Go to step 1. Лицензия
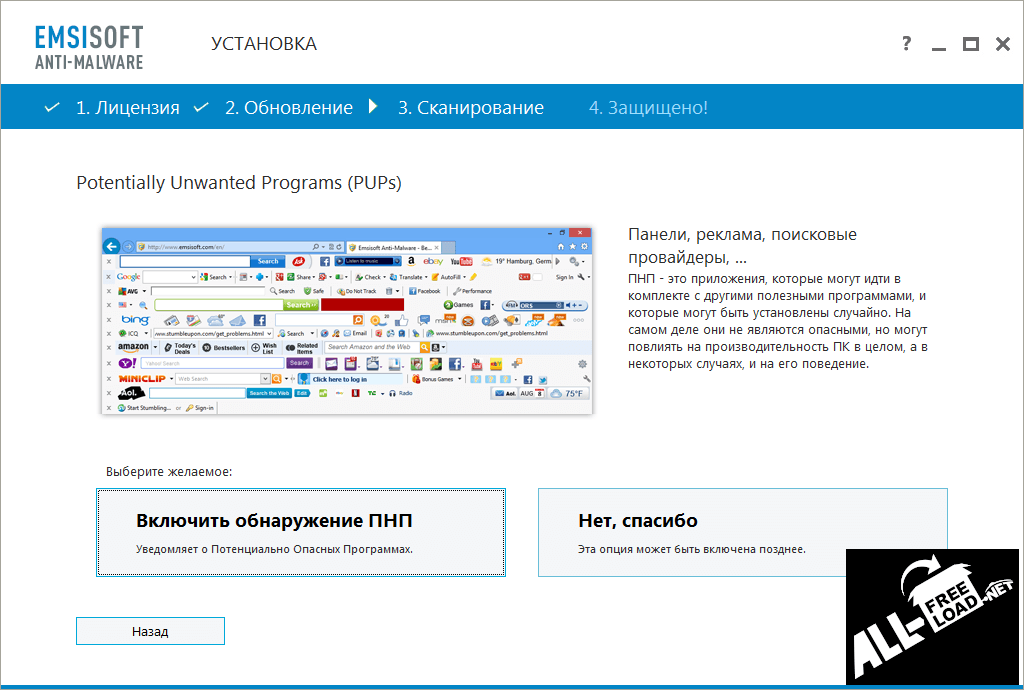1024x690 pixels. pos(127,108)
